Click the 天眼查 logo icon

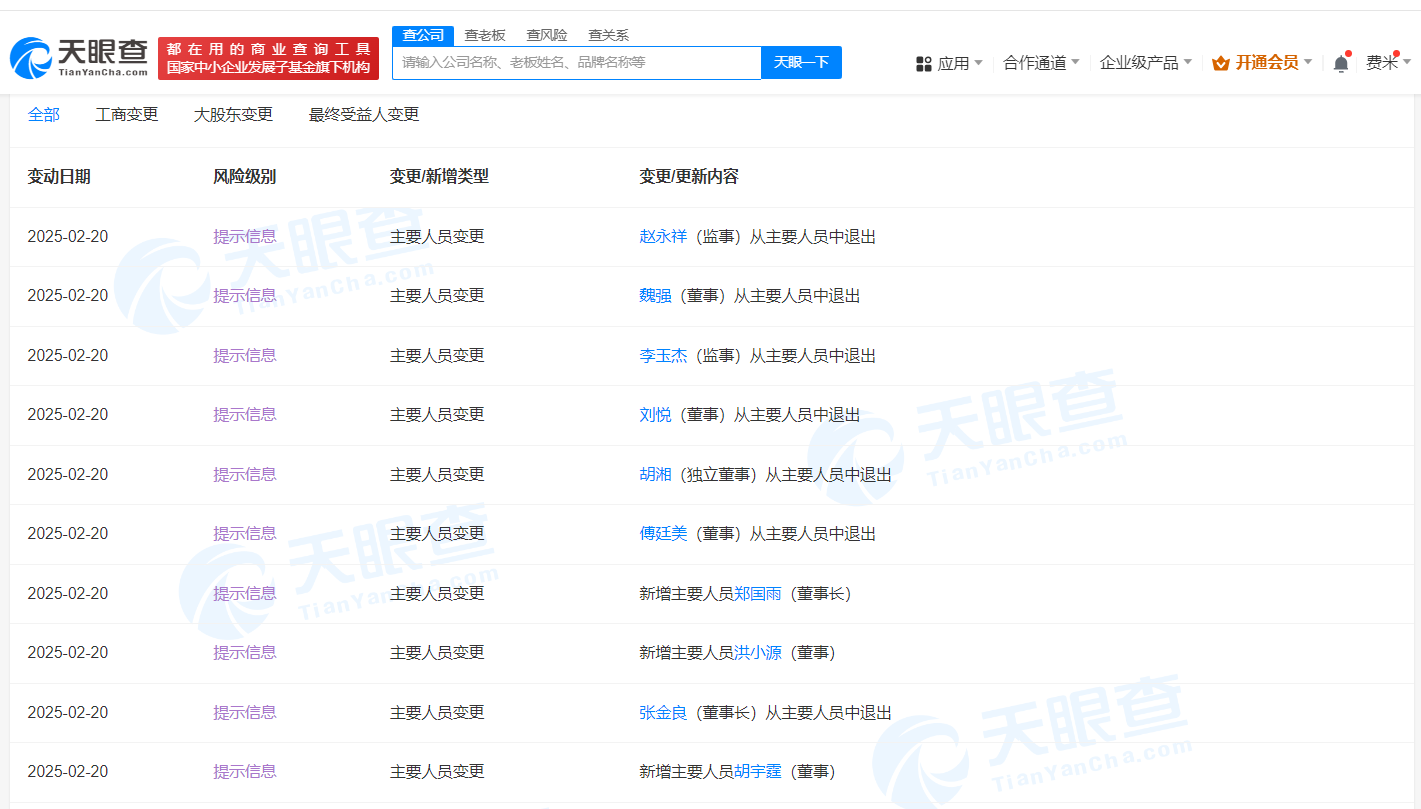[30, 58]
